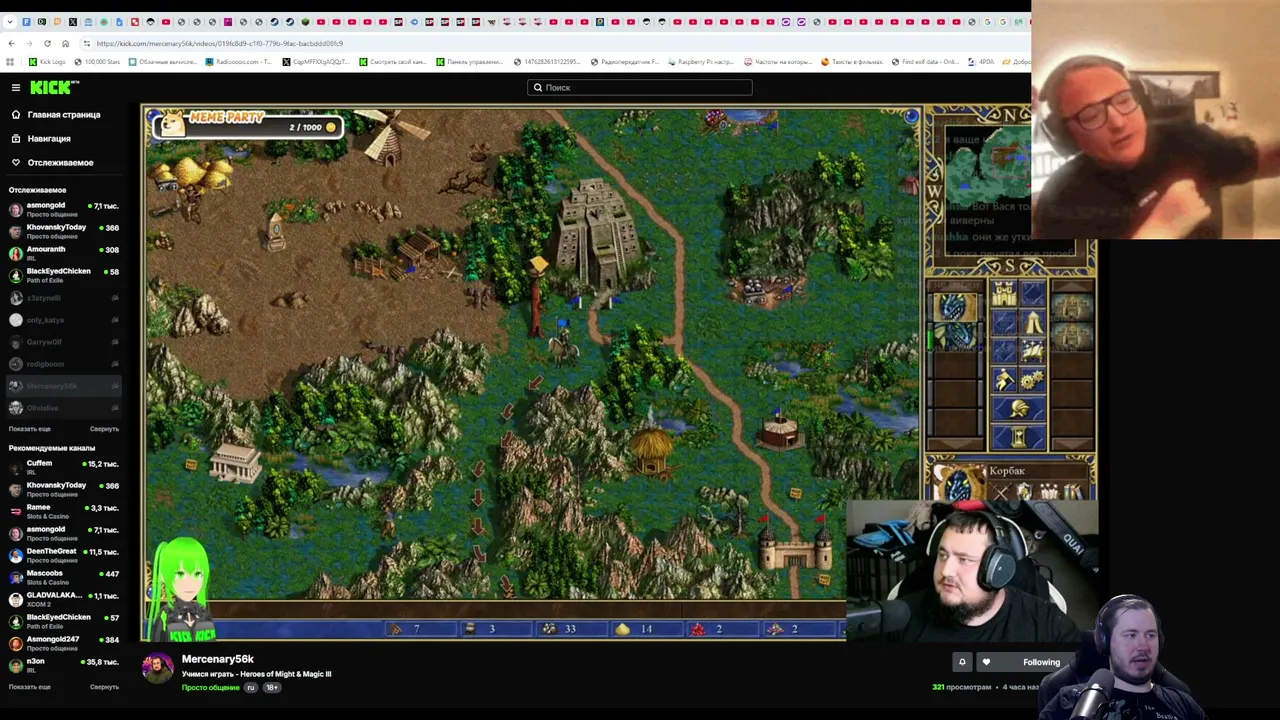Click browser forward arrow
The height and width of the screenshot is (720, 1280).
pyautogui.click(x=29, y=43)
